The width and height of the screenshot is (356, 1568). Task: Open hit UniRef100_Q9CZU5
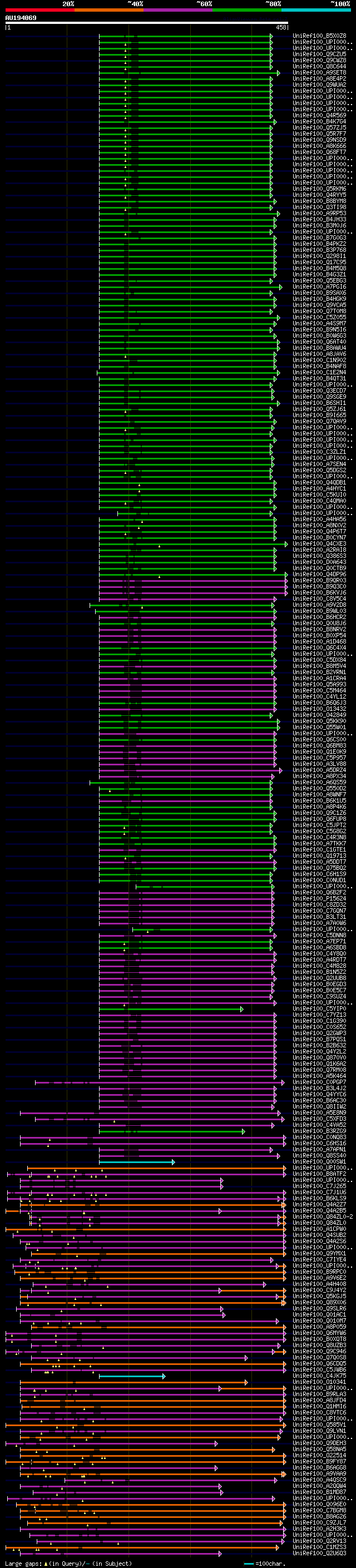pyautogui.click(x=319, y=54)
